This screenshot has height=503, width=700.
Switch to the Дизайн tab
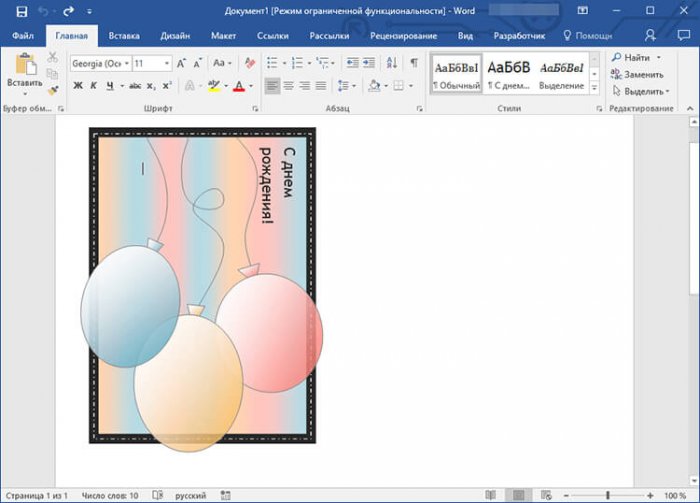point(174,35)
